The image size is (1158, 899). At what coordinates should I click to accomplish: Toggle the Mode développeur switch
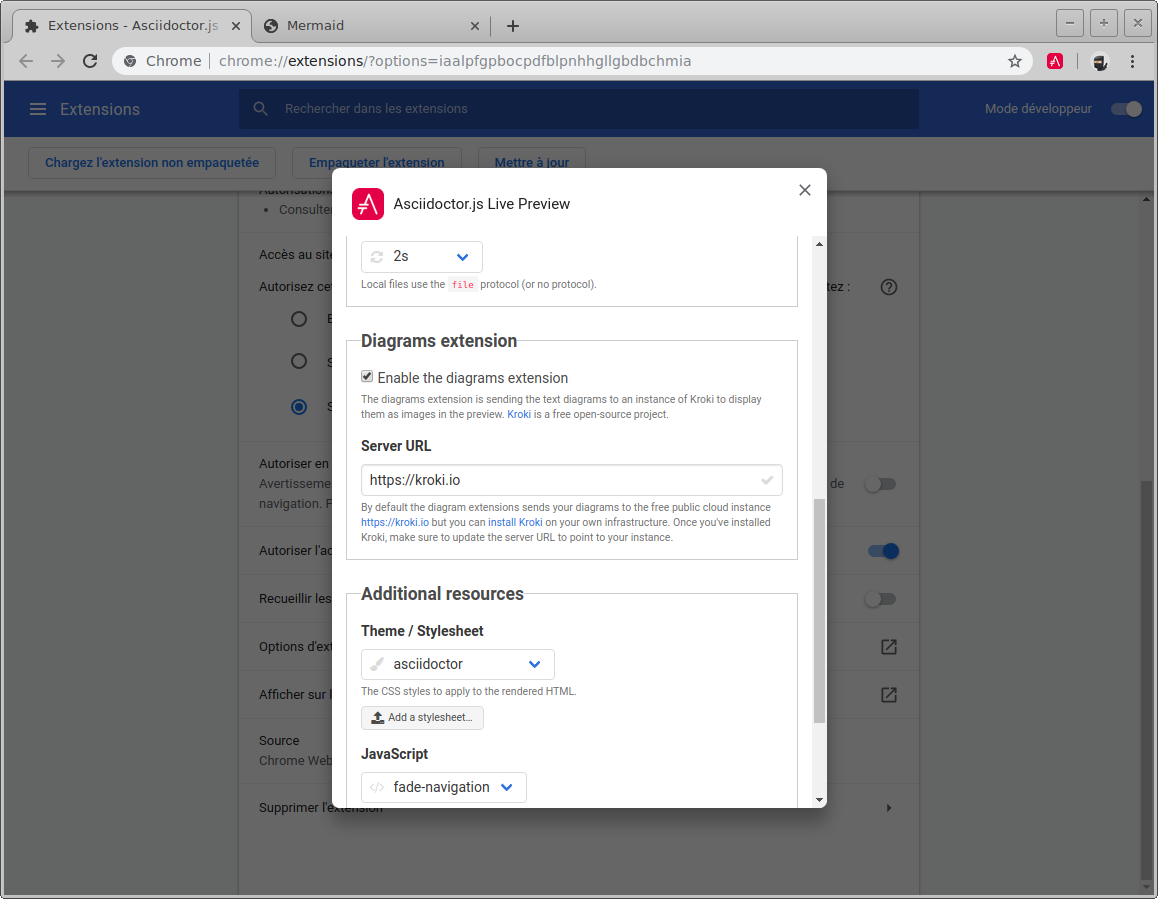pos(1125,108)
